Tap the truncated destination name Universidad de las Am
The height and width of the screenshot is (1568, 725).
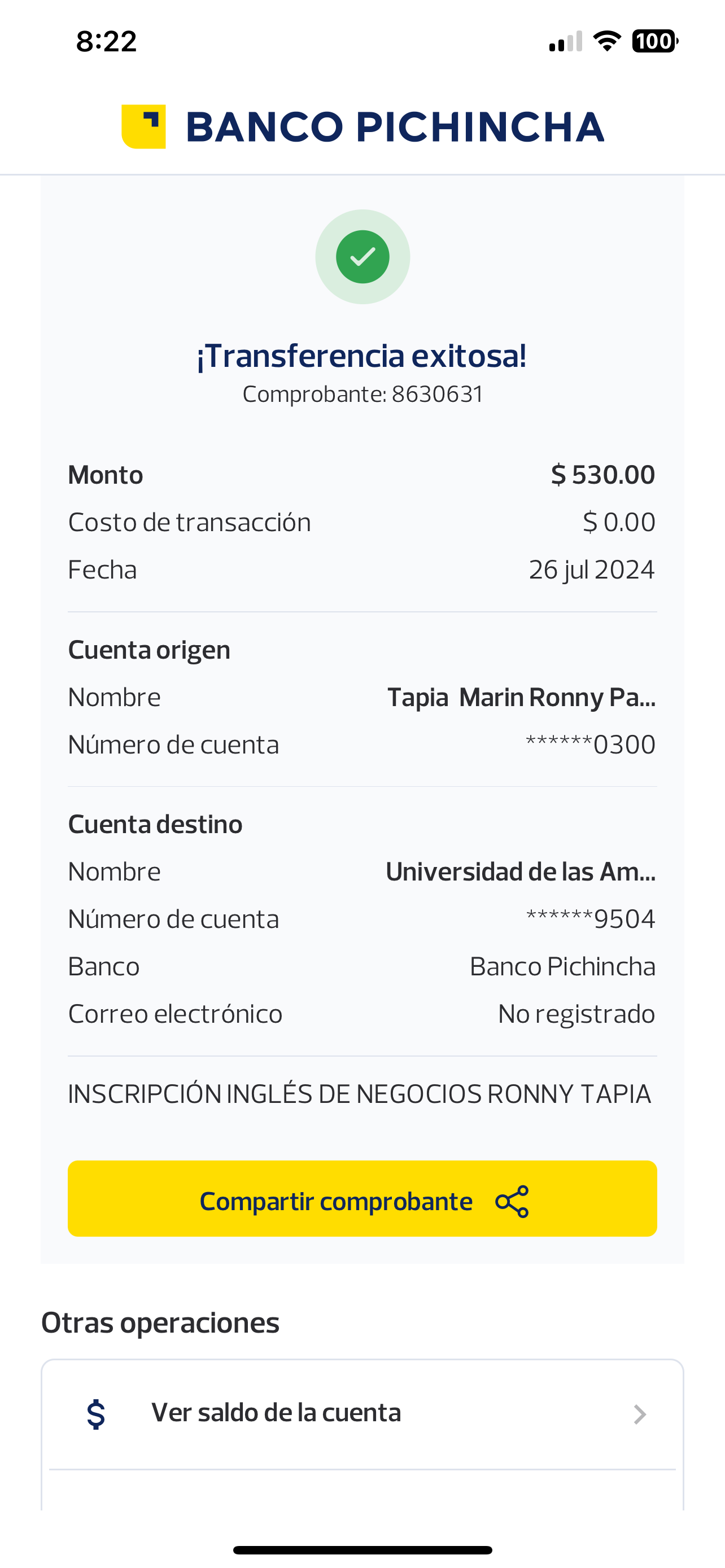coord(521,871)
